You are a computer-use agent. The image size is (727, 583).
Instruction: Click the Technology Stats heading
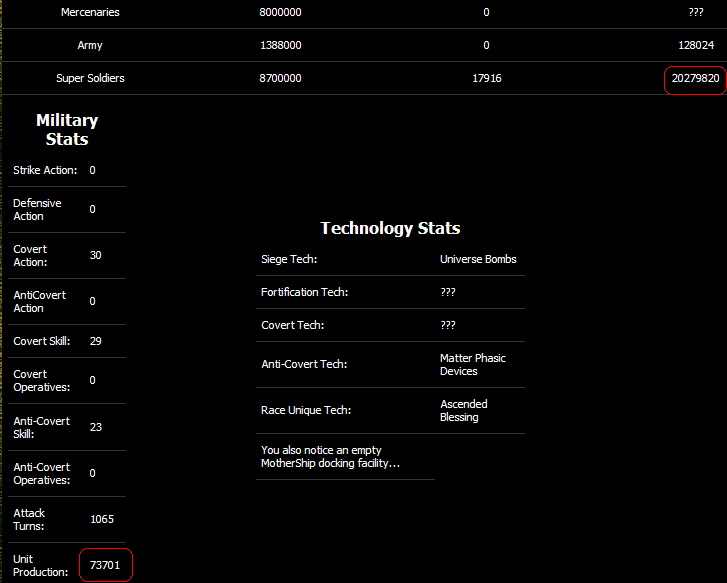[x=390, y=228]
